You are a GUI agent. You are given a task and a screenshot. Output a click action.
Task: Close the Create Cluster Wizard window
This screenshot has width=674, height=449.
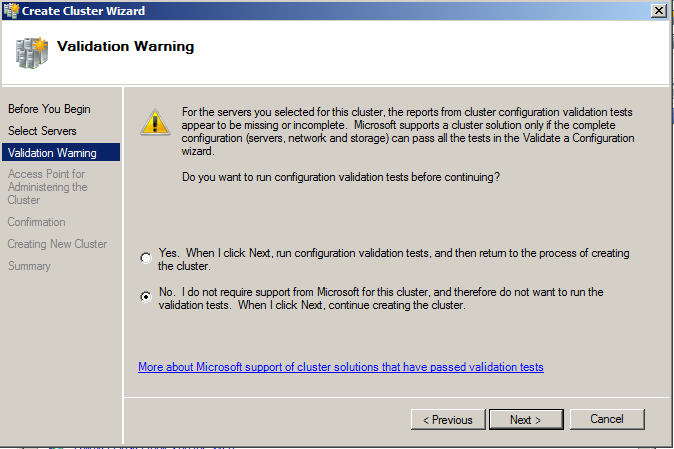click(x=659, y=10)
